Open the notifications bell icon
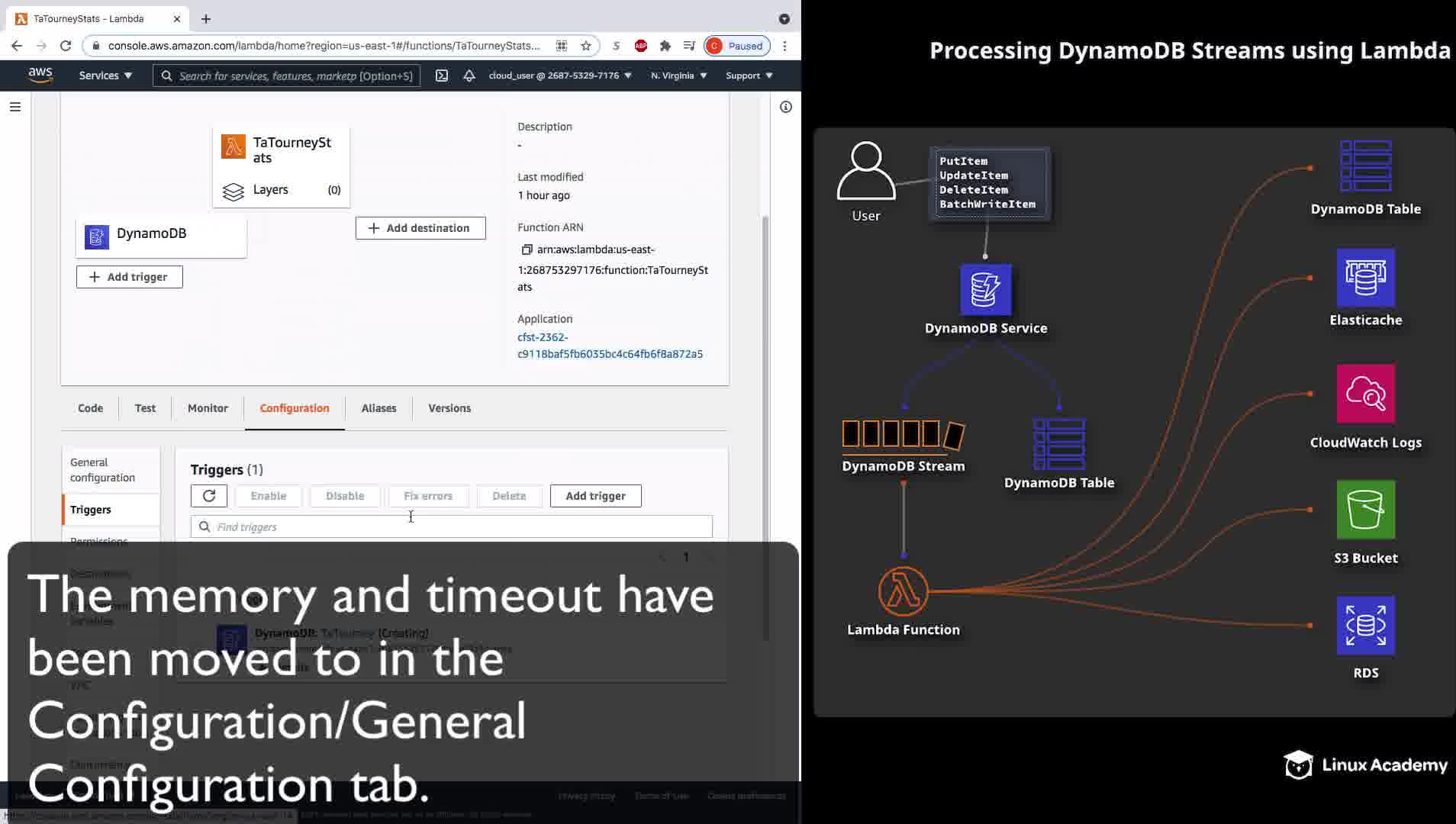This screenshot has width=1456, height=824. coord(469,76)
